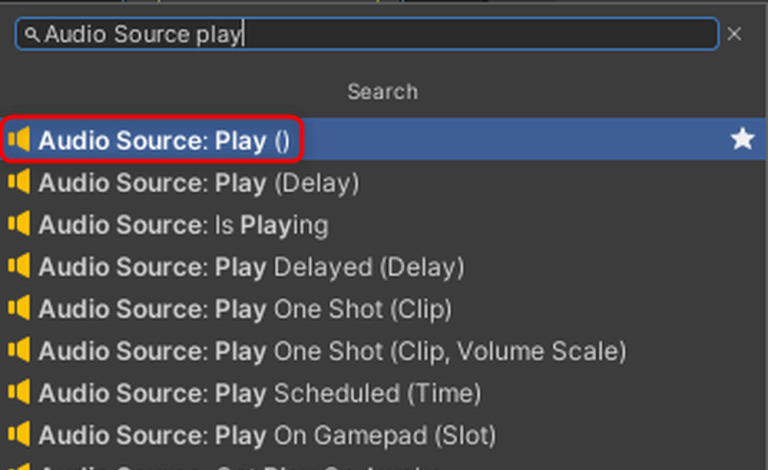Viewport: 768px width, 470px height.
Task: Choose Audio Source: Play On Gamepad (Slot)
Action: tap(267, 435)
